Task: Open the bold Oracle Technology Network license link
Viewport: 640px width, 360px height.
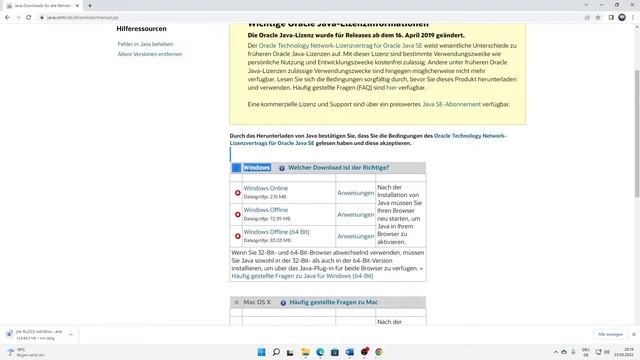Action: (368, 140)
